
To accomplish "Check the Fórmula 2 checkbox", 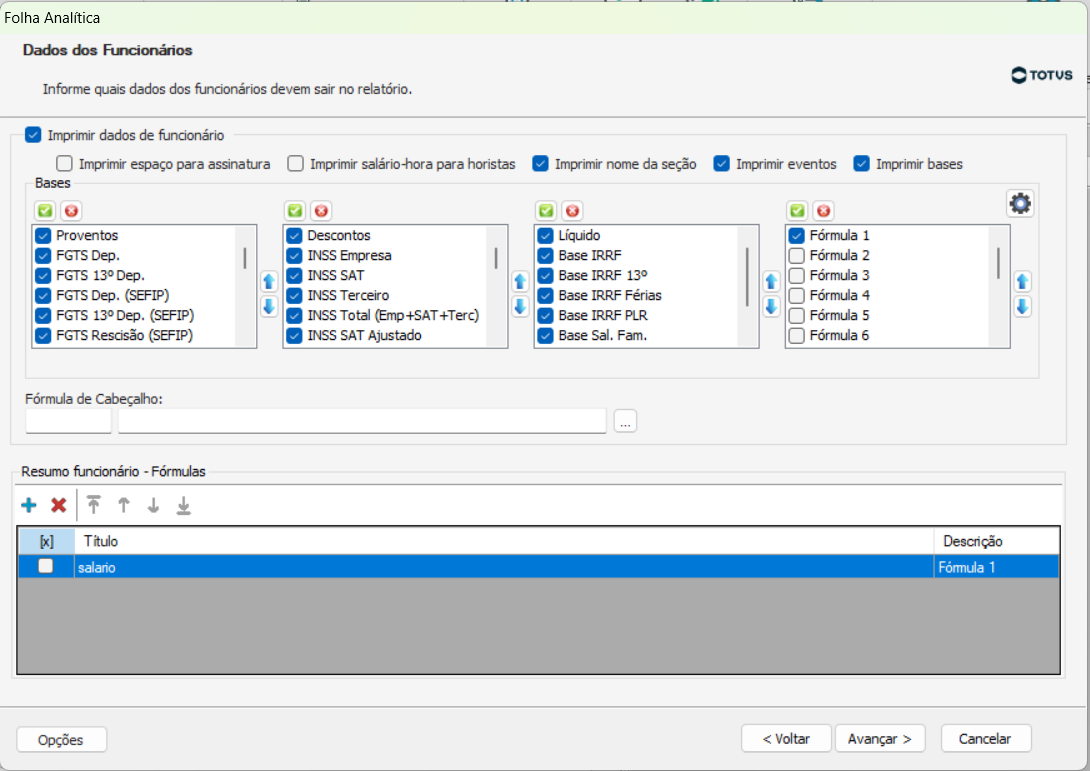I will (797, 256).
